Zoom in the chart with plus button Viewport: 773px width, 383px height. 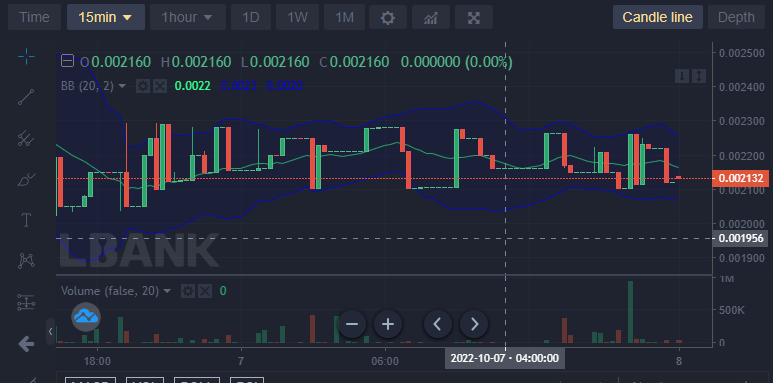pyautogui.click(x=388, y=324)
